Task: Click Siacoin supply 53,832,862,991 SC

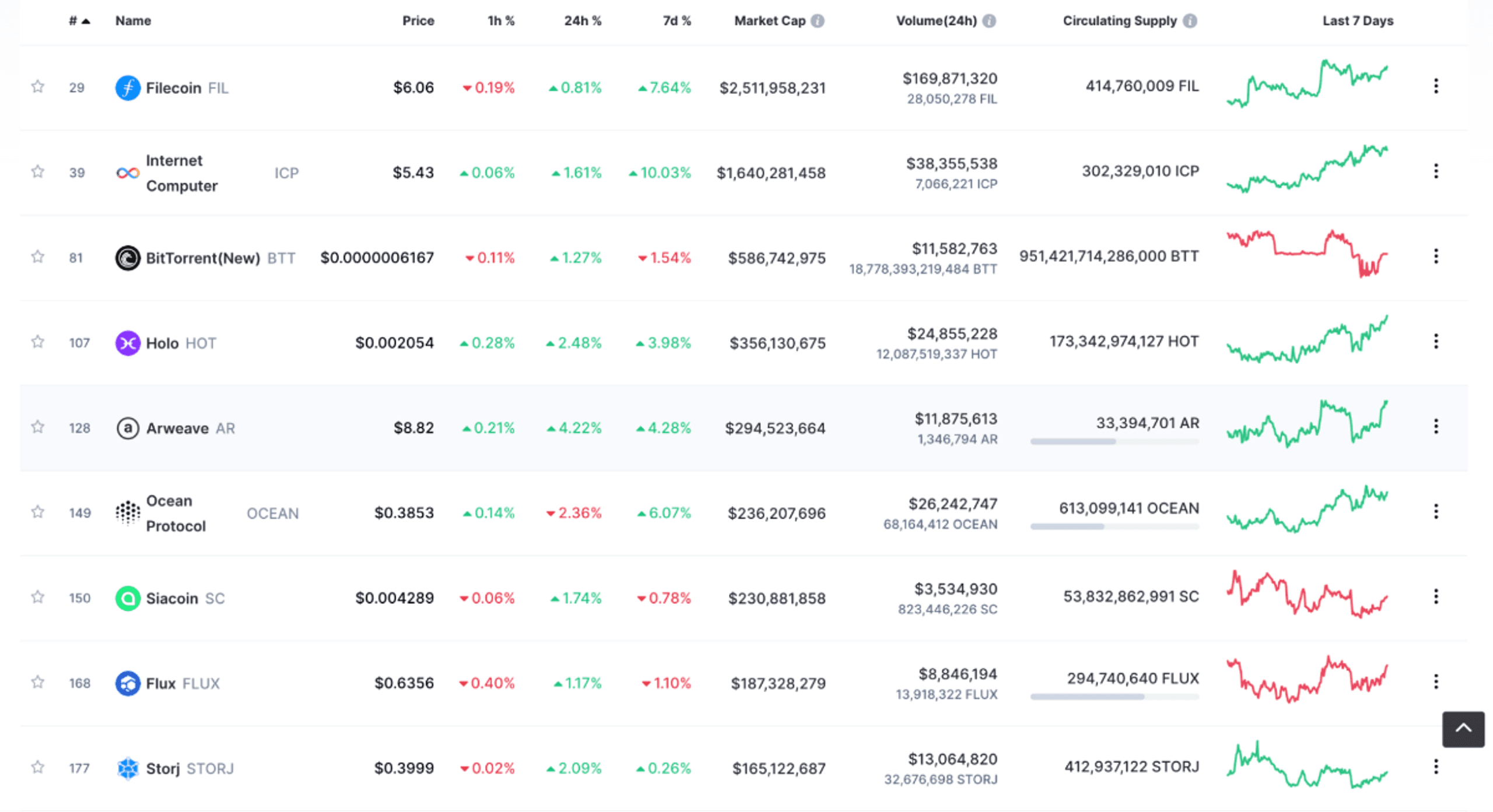Action: (x=1131, y=596)
